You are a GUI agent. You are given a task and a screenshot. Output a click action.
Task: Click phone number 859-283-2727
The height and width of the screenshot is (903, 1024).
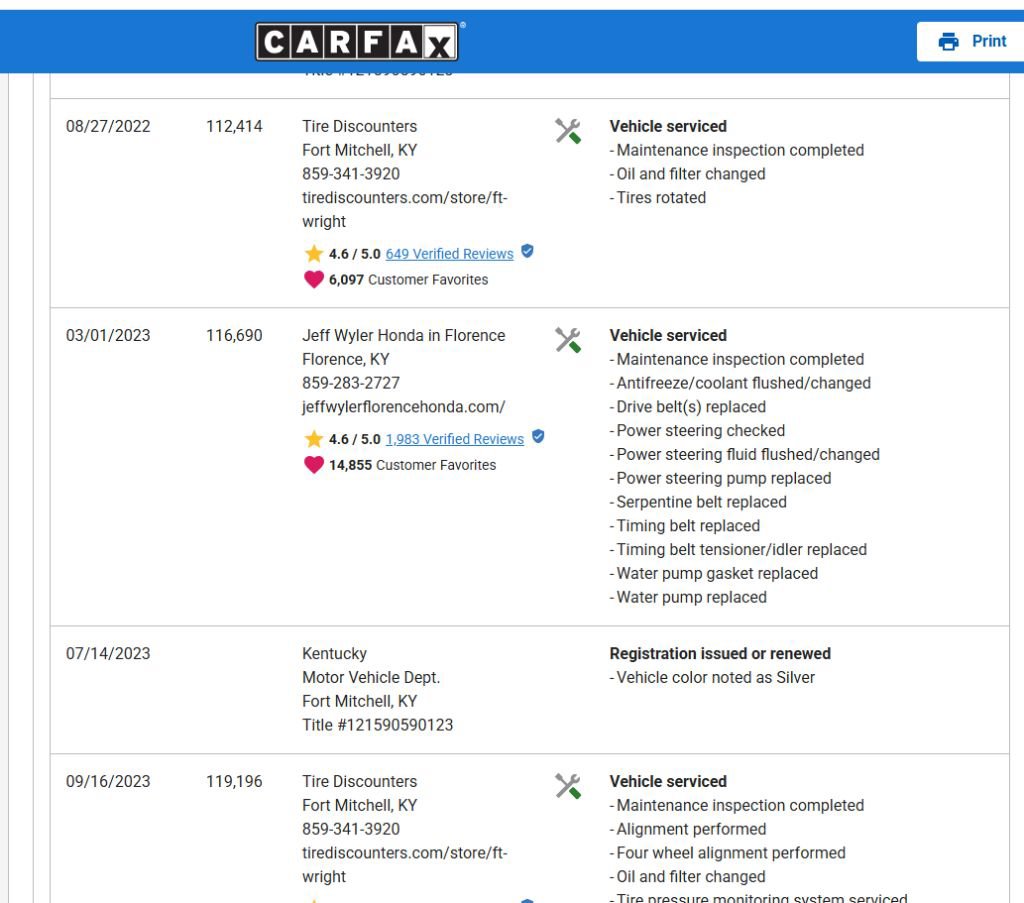[351, 383]
